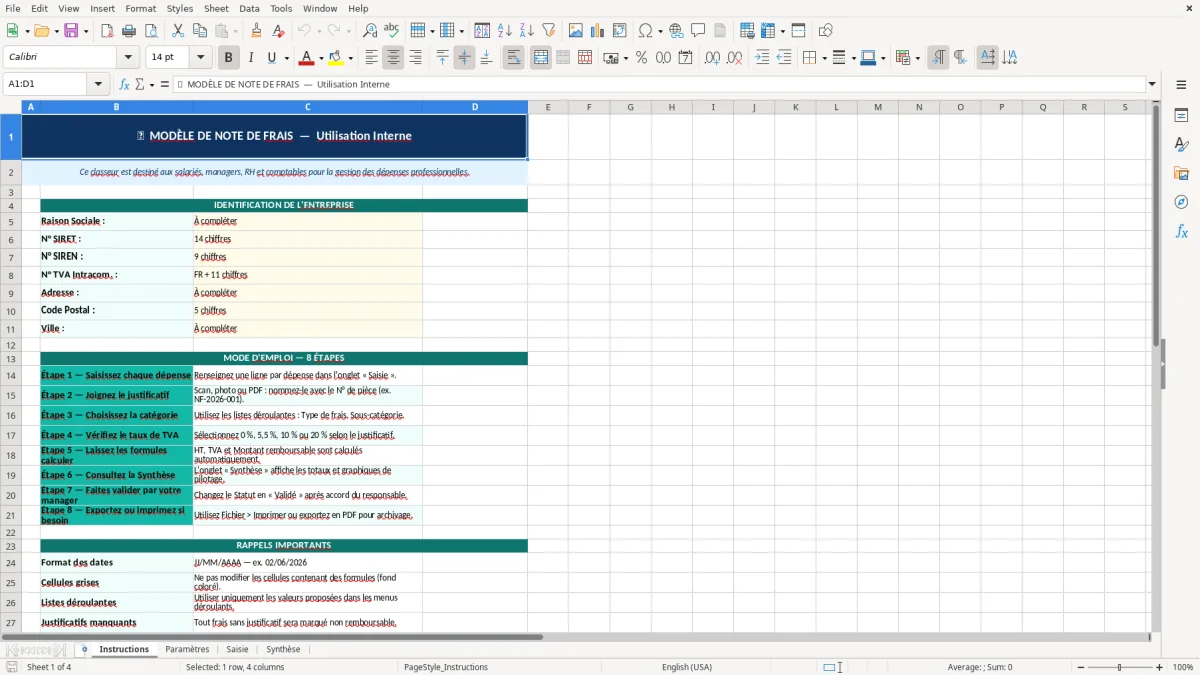Insert Special Character omega icon

pyautogui.click(x=645, y=31)
